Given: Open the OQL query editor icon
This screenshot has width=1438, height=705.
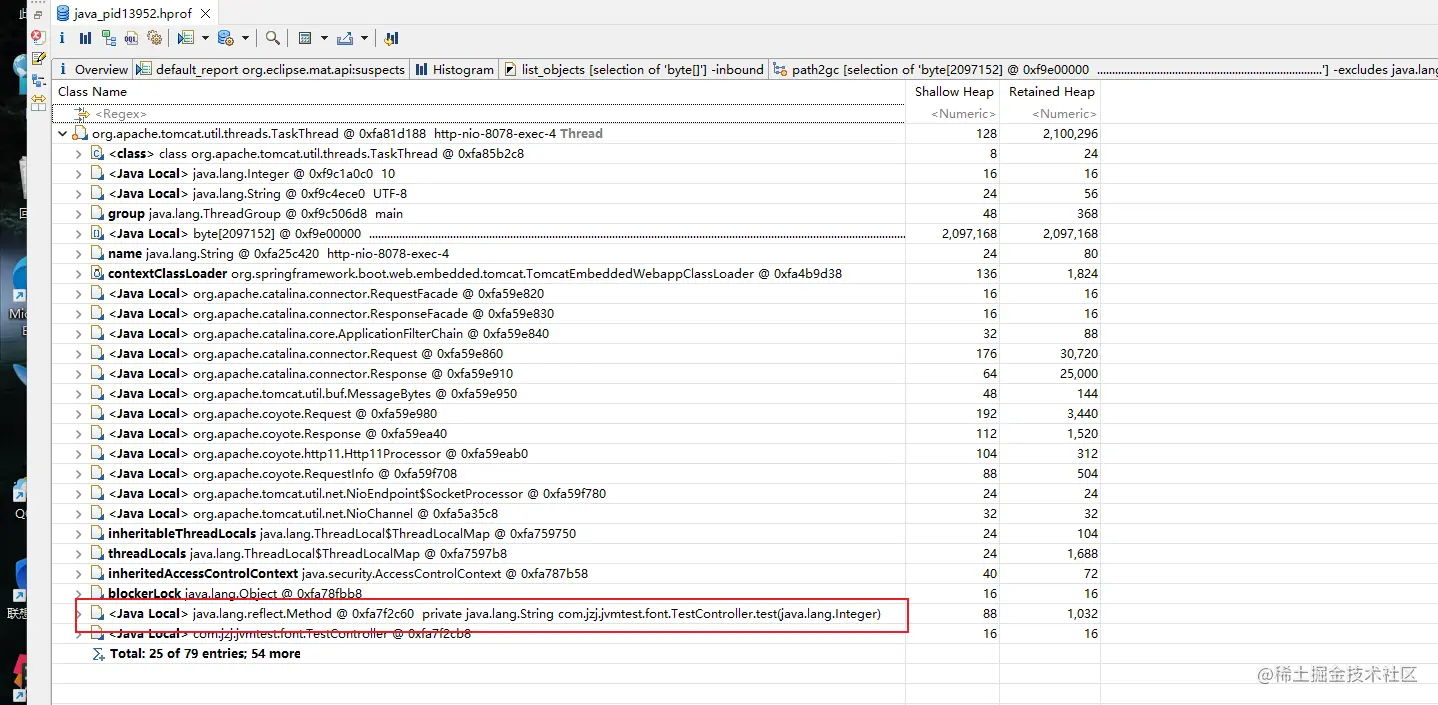Looking at the screenshot, I should pos(131,38).
